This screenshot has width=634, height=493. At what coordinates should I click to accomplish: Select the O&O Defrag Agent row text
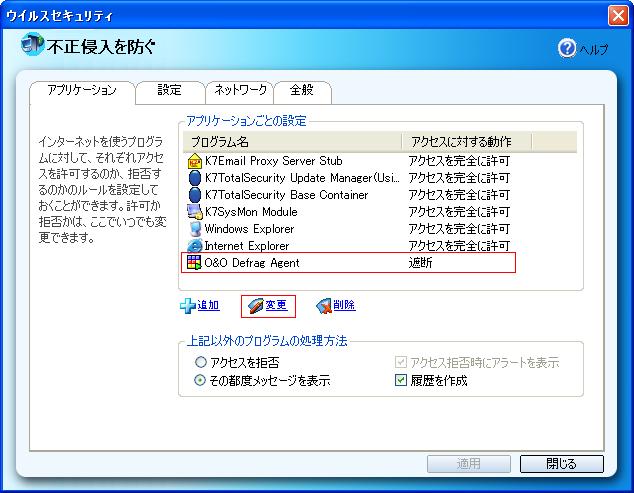(252, 263)
